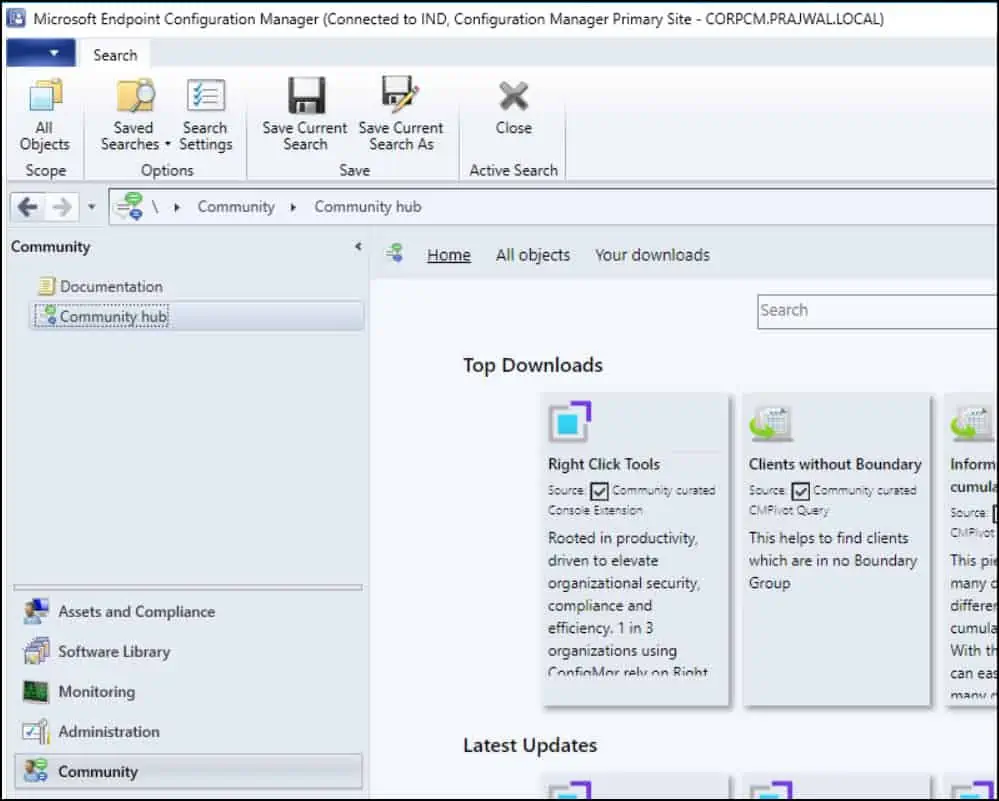
Task: Click the Console Extension type label
Action: (x=595, y=510)
